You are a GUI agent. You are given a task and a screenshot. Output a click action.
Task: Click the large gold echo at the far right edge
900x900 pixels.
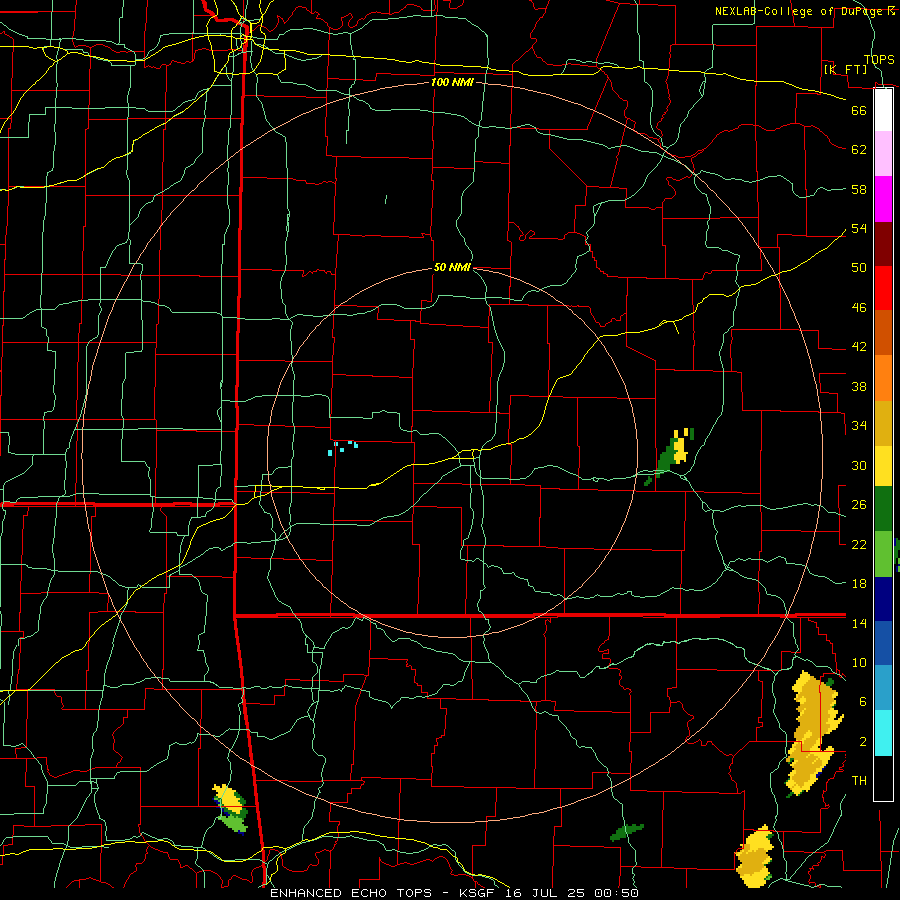pyautogui.click(x=813, y=733)
